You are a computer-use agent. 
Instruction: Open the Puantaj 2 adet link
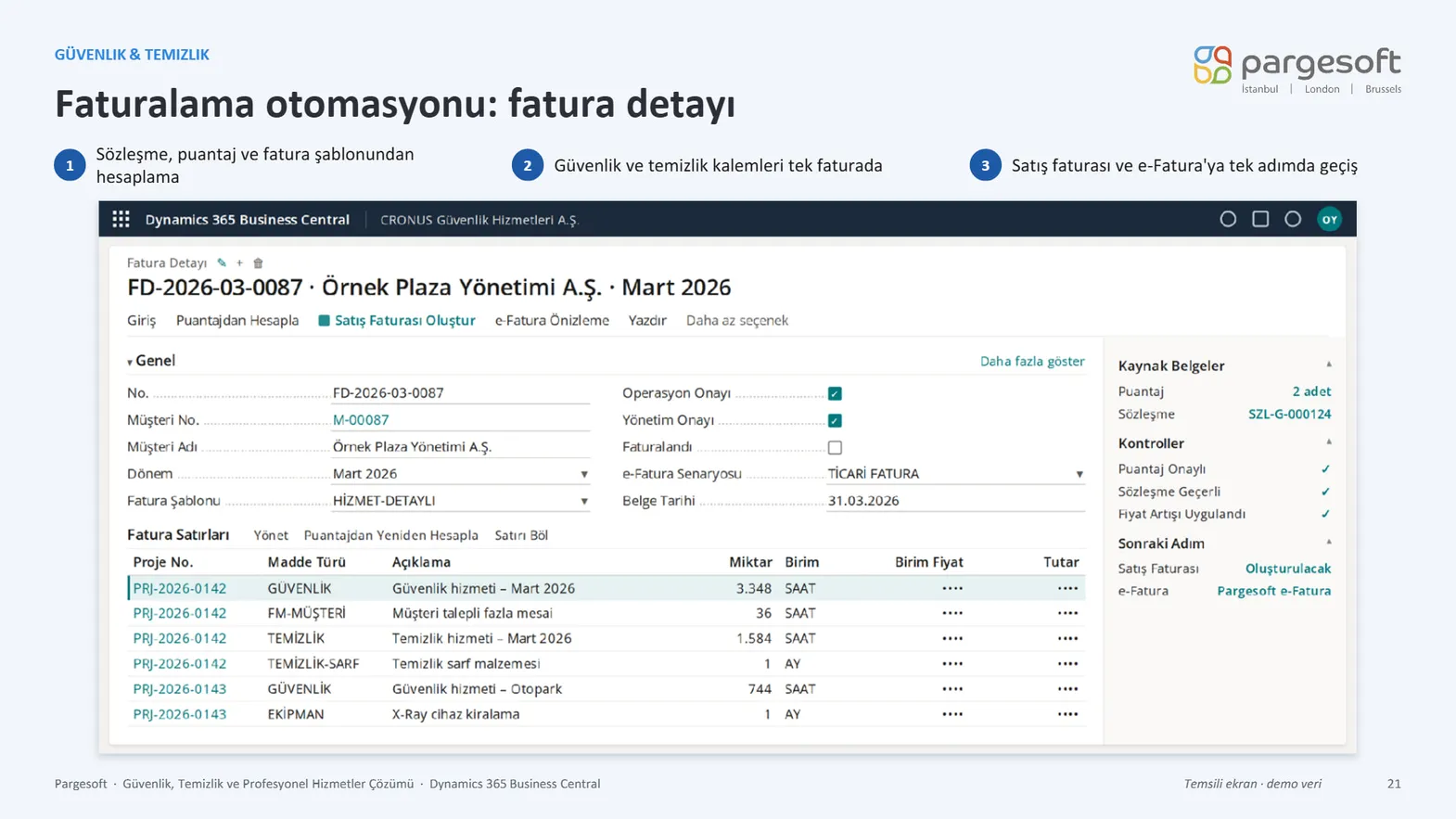[x=1311, y=391]
